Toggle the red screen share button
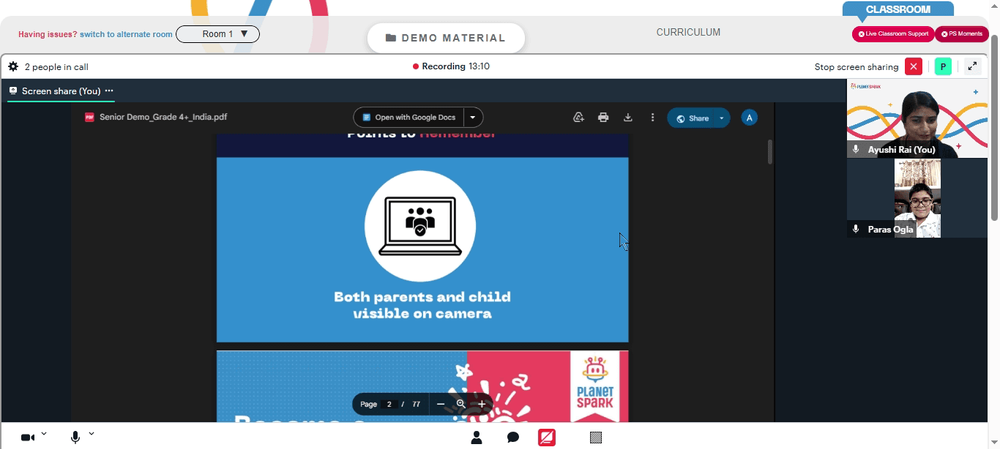Screen dimensions: 1000x449 [547, 438]
